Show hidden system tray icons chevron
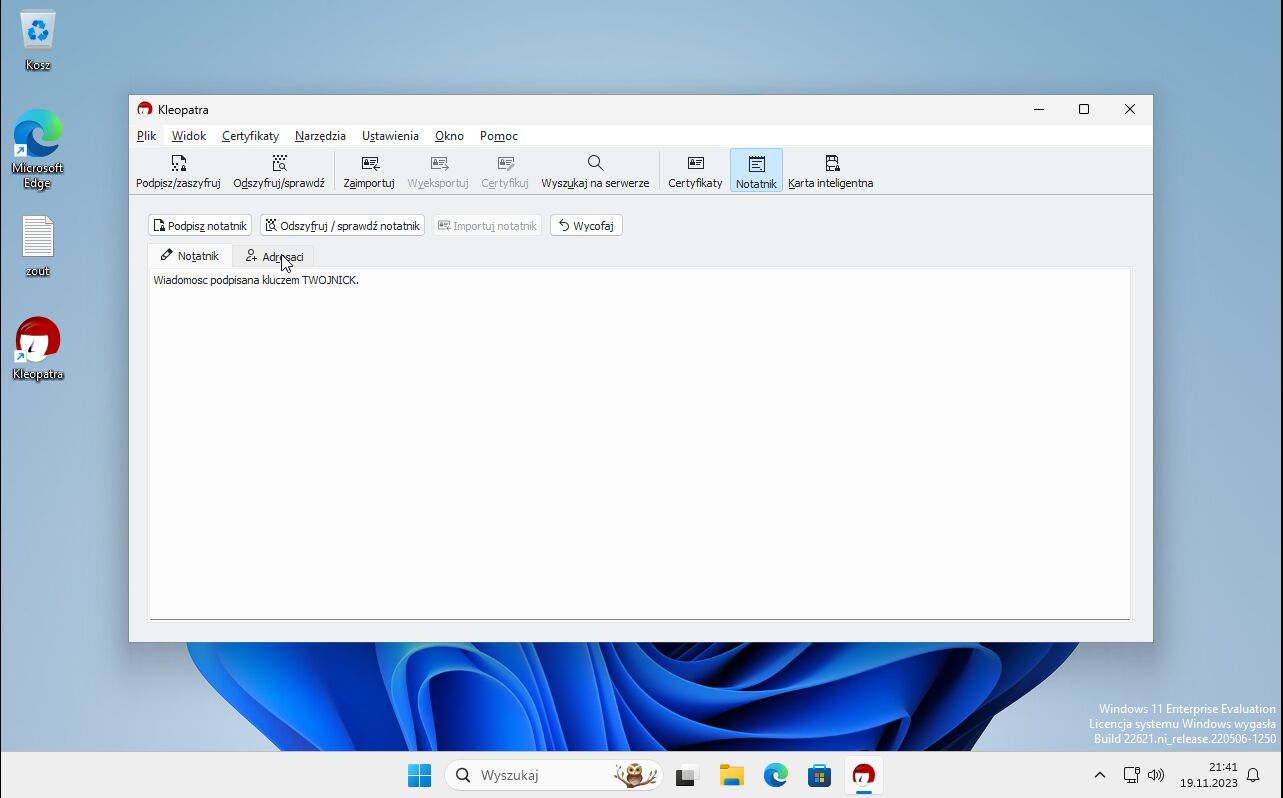 1099,775
